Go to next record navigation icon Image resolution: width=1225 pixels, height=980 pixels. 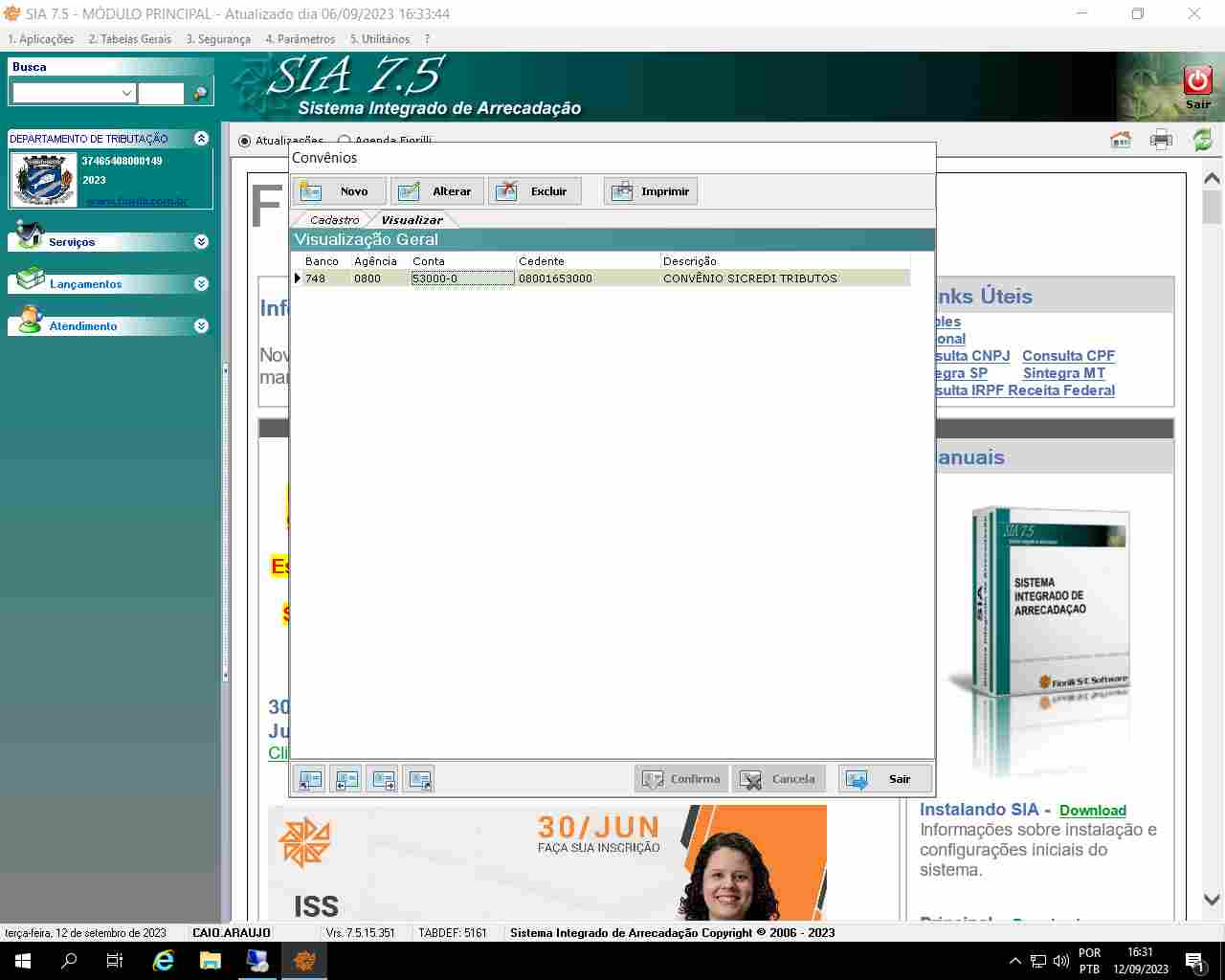383,779
